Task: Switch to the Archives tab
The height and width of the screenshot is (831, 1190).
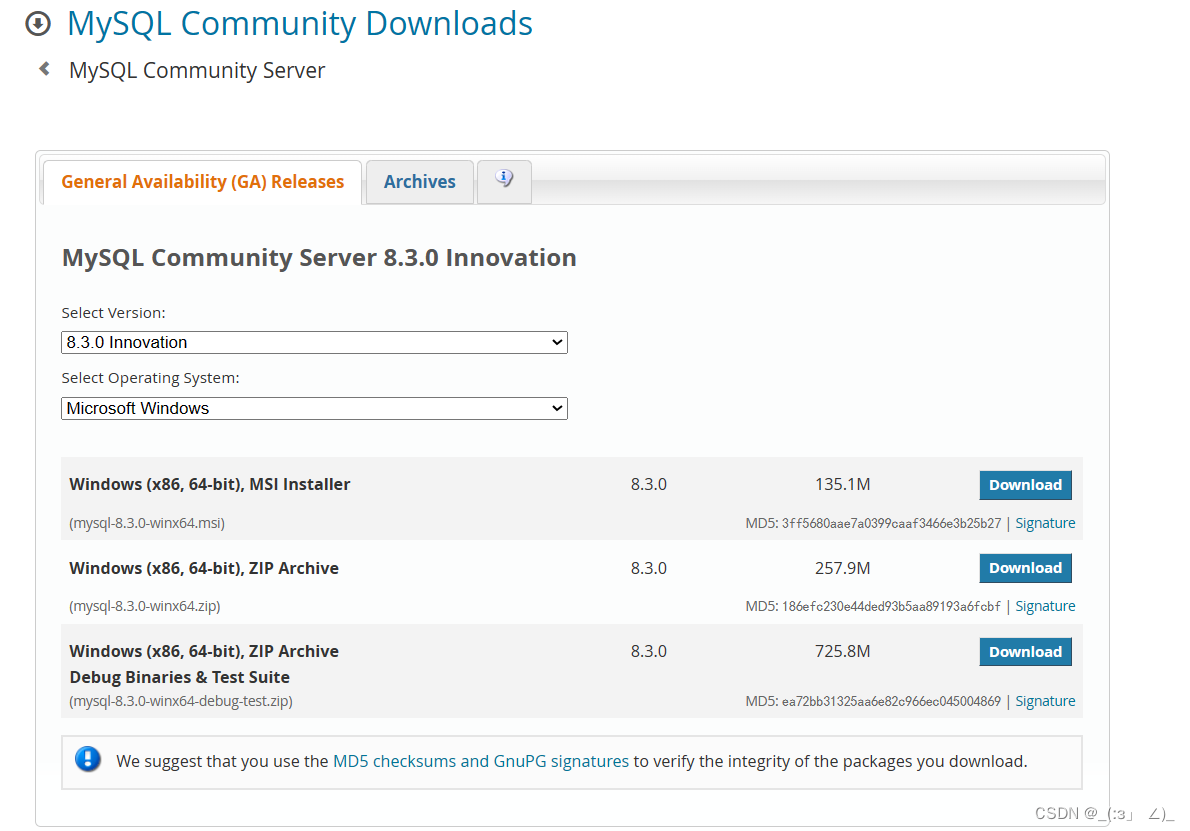Action: [x=420, y=182]
